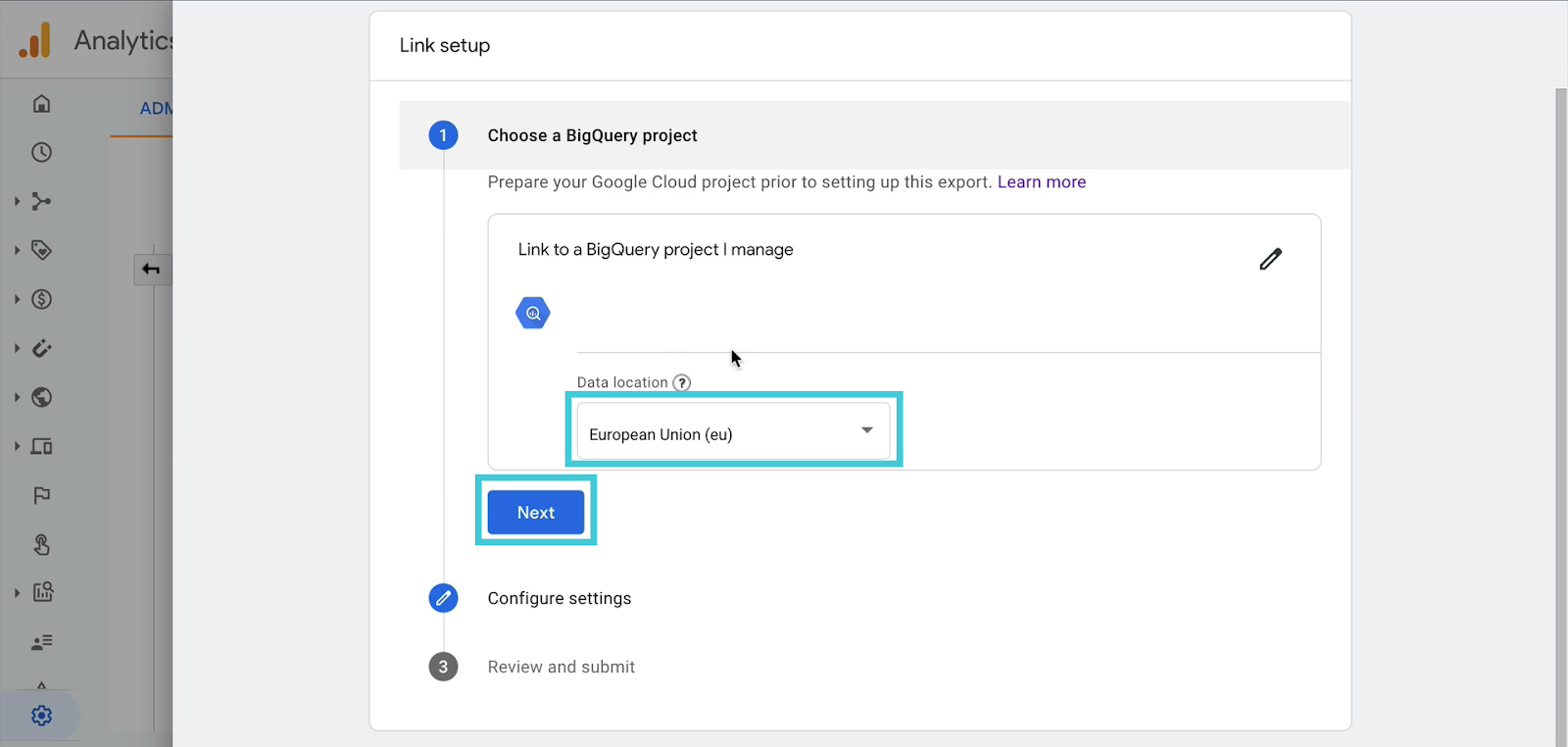Screen dimensions: 1568x747
Task: Expand the Lifecycle flow sidebar section
Action: 17,201
